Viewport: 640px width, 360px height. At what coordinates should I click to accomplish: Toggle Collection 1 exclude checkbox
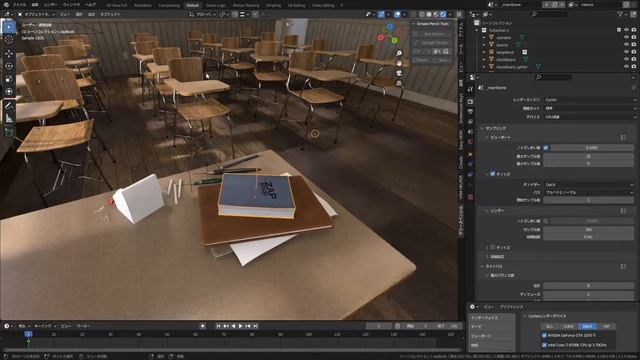point(619,30)
